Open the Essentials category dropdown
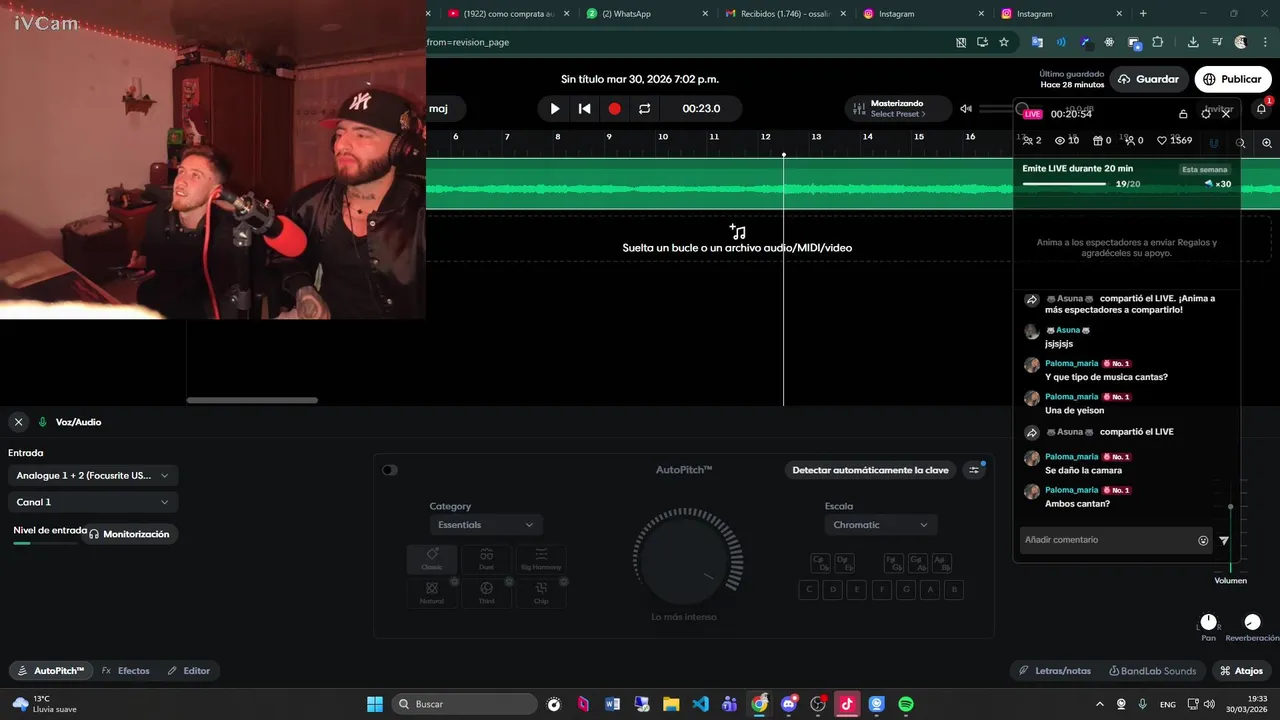Image resolution: width=1280 pixels, height=720 pixels. point(486,525)
